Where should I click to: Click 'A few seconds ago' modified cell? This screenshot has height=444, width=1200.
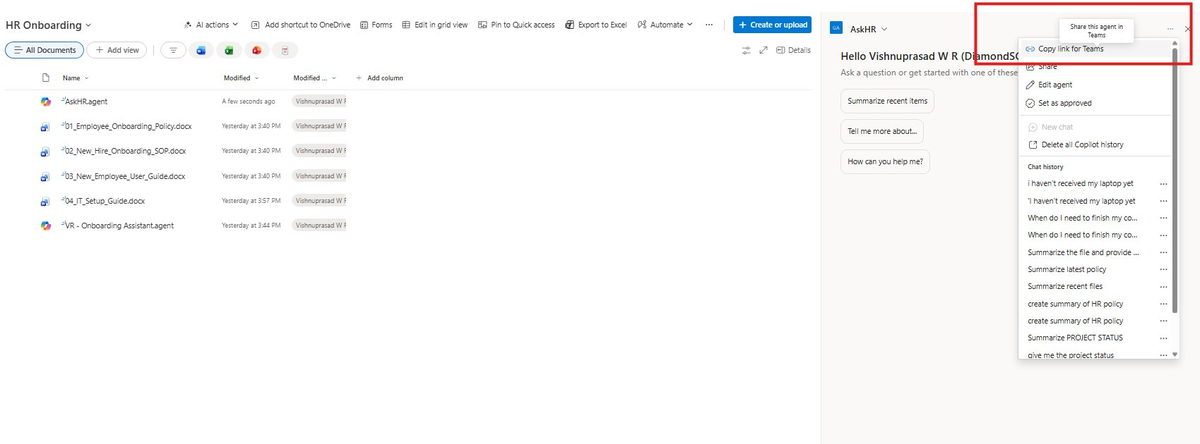[248, 102]
